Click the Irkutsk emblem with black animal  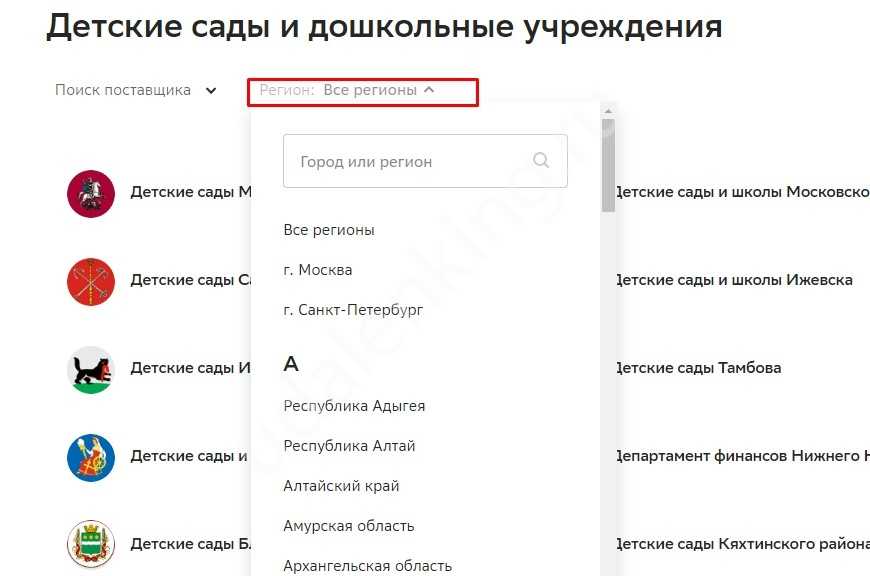(x=91, y=369)
